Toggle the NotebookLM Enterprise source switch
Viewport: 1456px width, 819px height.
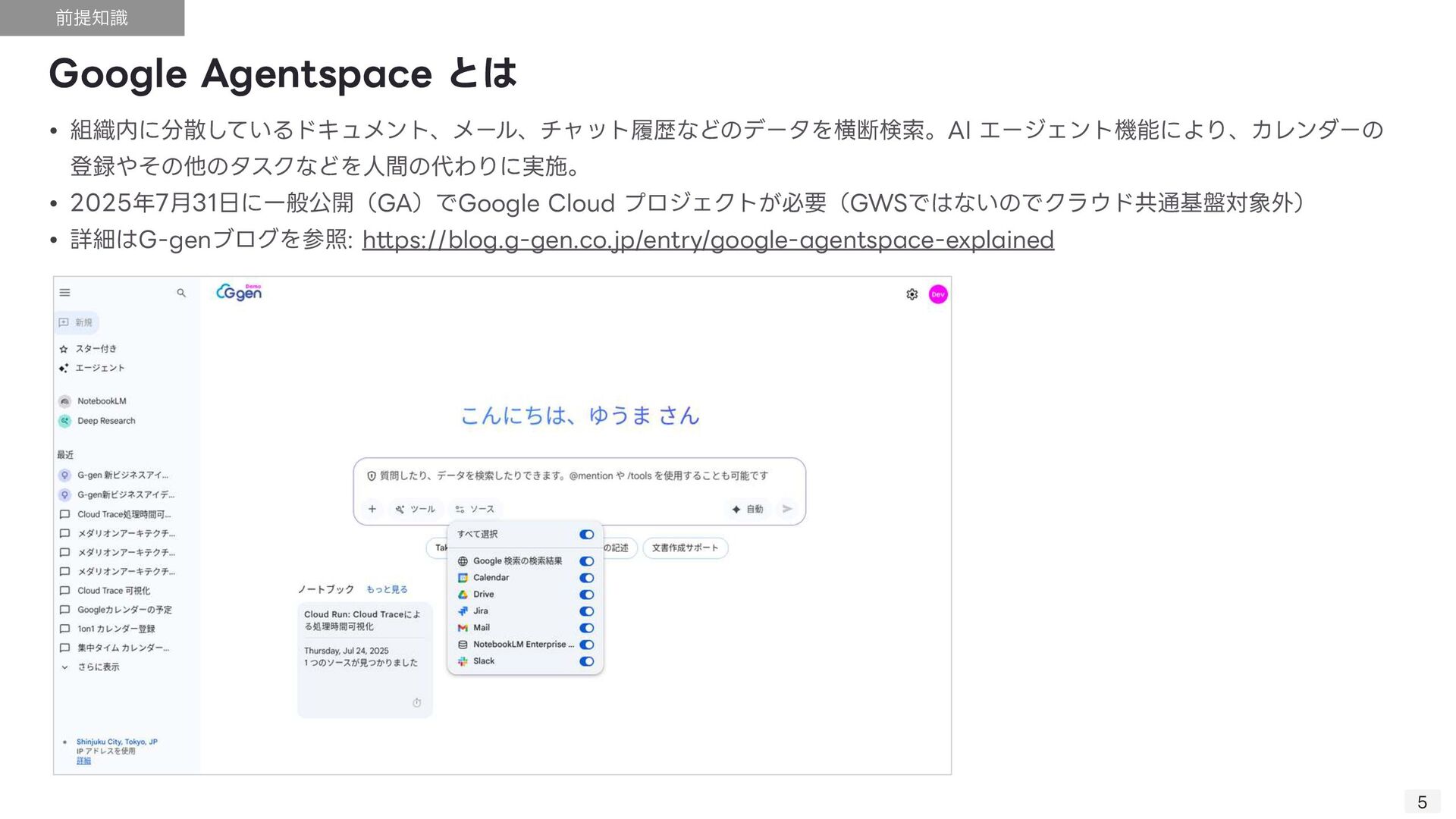click(587, 645)
